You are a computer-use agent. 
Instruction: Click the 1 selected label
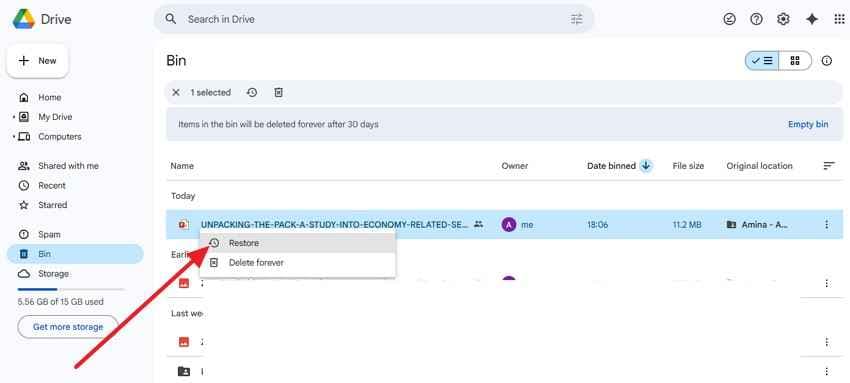pos(210,93)
